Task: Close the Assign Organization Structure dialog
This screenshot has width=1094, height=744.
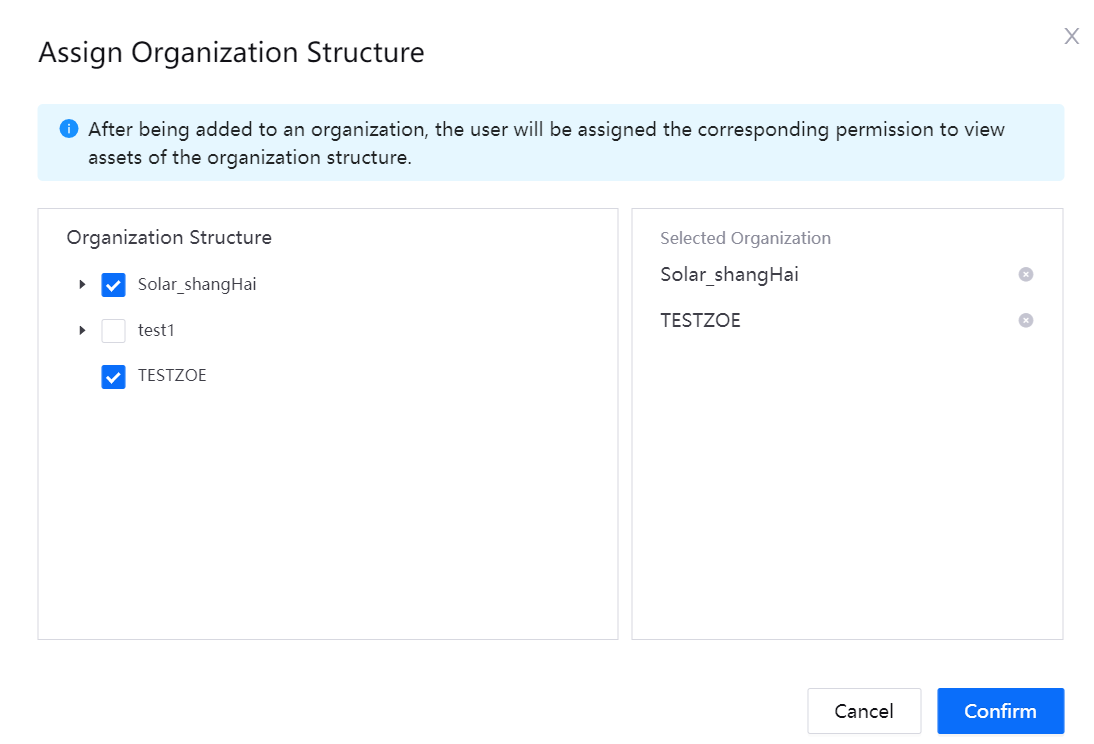Action: coord(1071,37)
